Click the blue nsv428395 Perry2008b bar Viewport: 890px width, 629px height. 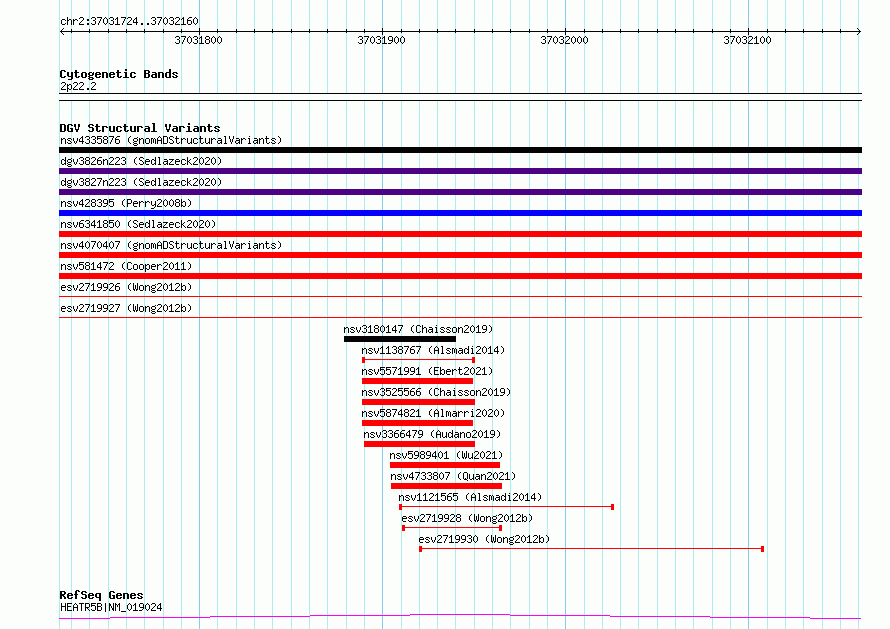(460, 213)
